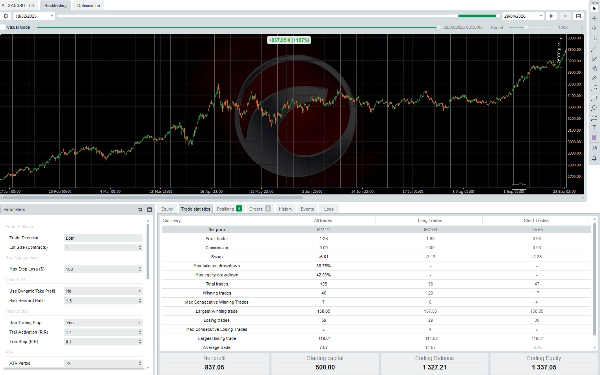Screen dimensions: 600x375
Task: Click the maximize icon in the Parameters panel header
Action: tap(150, 210)
